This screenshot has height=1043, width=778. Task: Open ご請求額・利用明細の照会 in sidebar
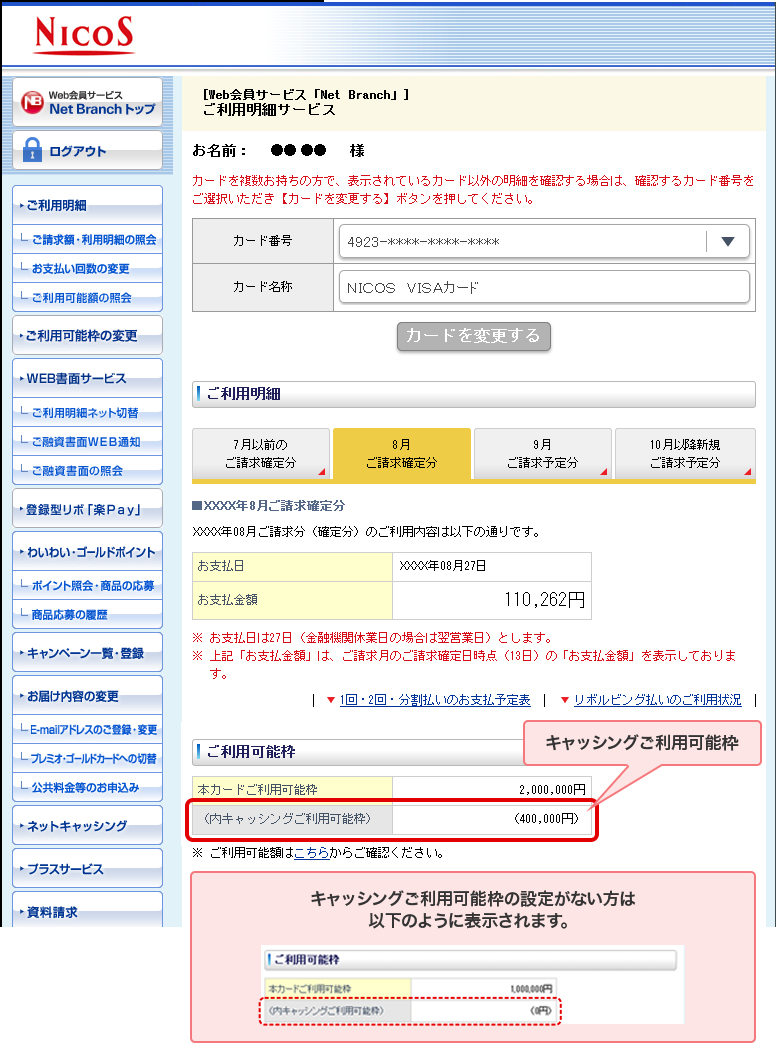[x=93, y=240]
